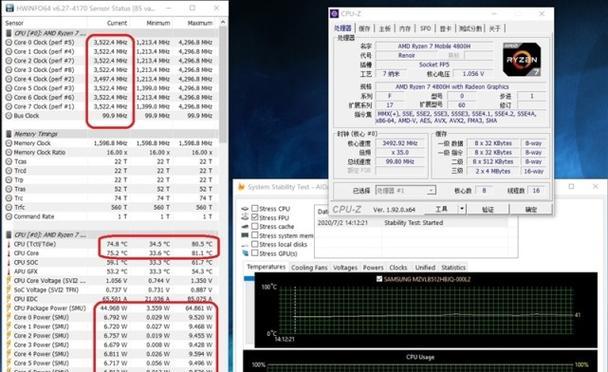The image size is (608, 372).
Task: Click the confirm button in CPU-Z
Action: (531, 209)
